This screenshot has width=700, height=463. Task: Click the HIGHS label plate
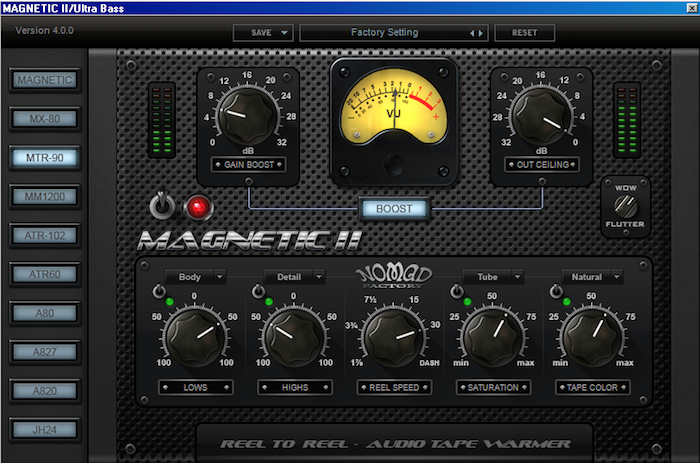(295, 388)
